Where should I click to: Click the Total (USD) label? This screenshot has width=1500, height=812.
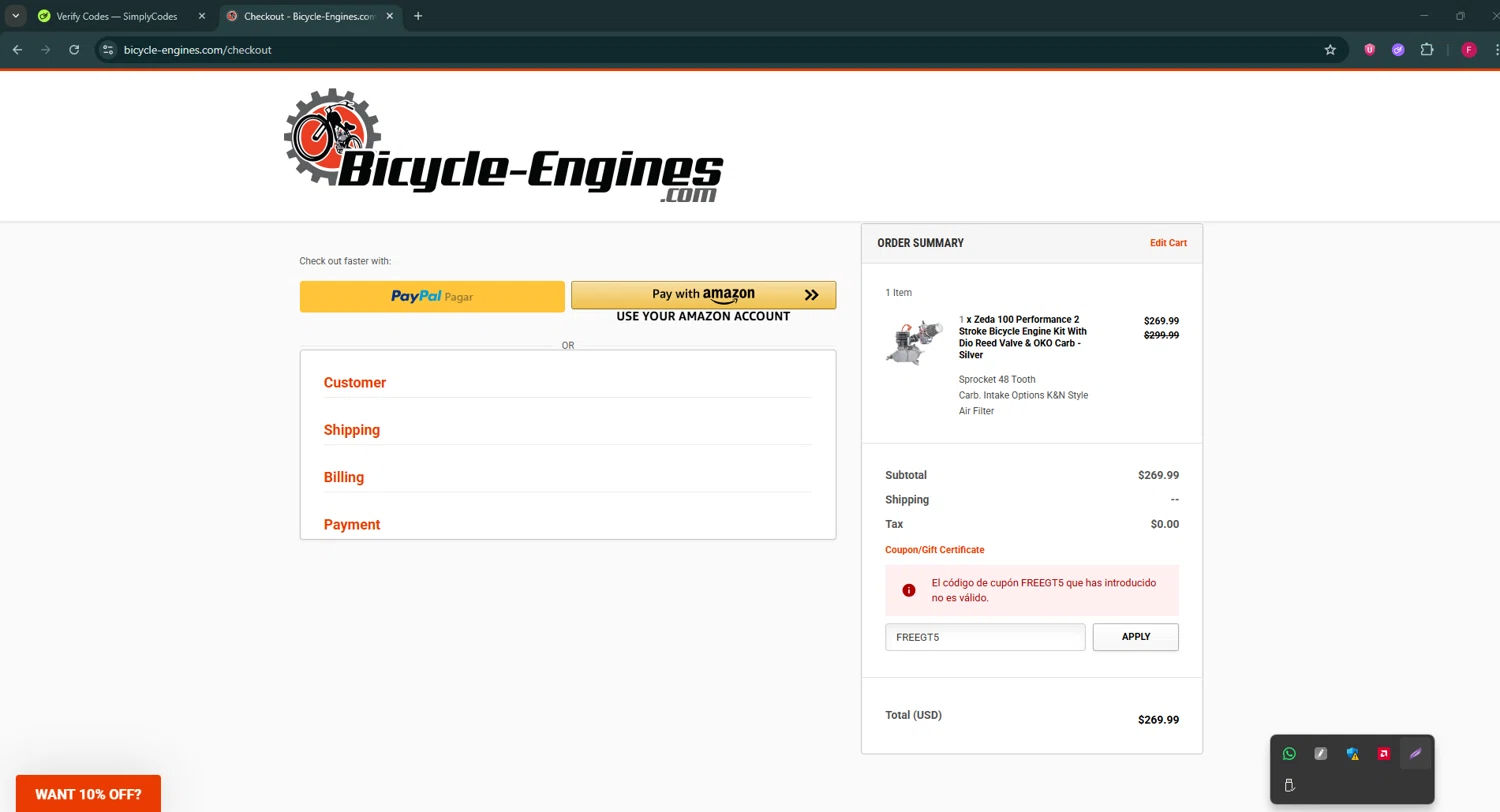(913, 715)
